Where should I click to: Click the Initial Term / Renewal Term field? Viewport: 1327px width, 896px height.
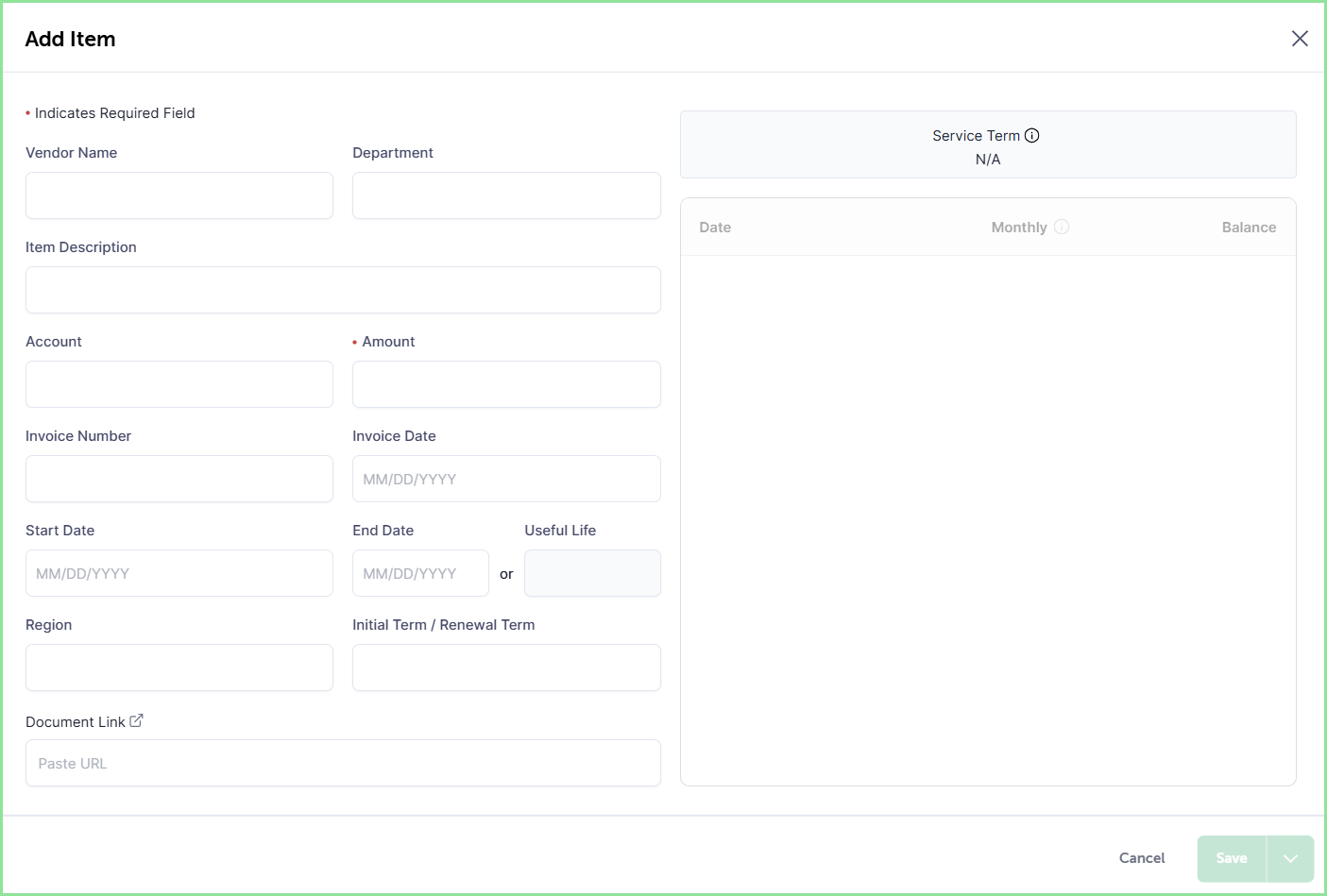(x=506, y=668)
